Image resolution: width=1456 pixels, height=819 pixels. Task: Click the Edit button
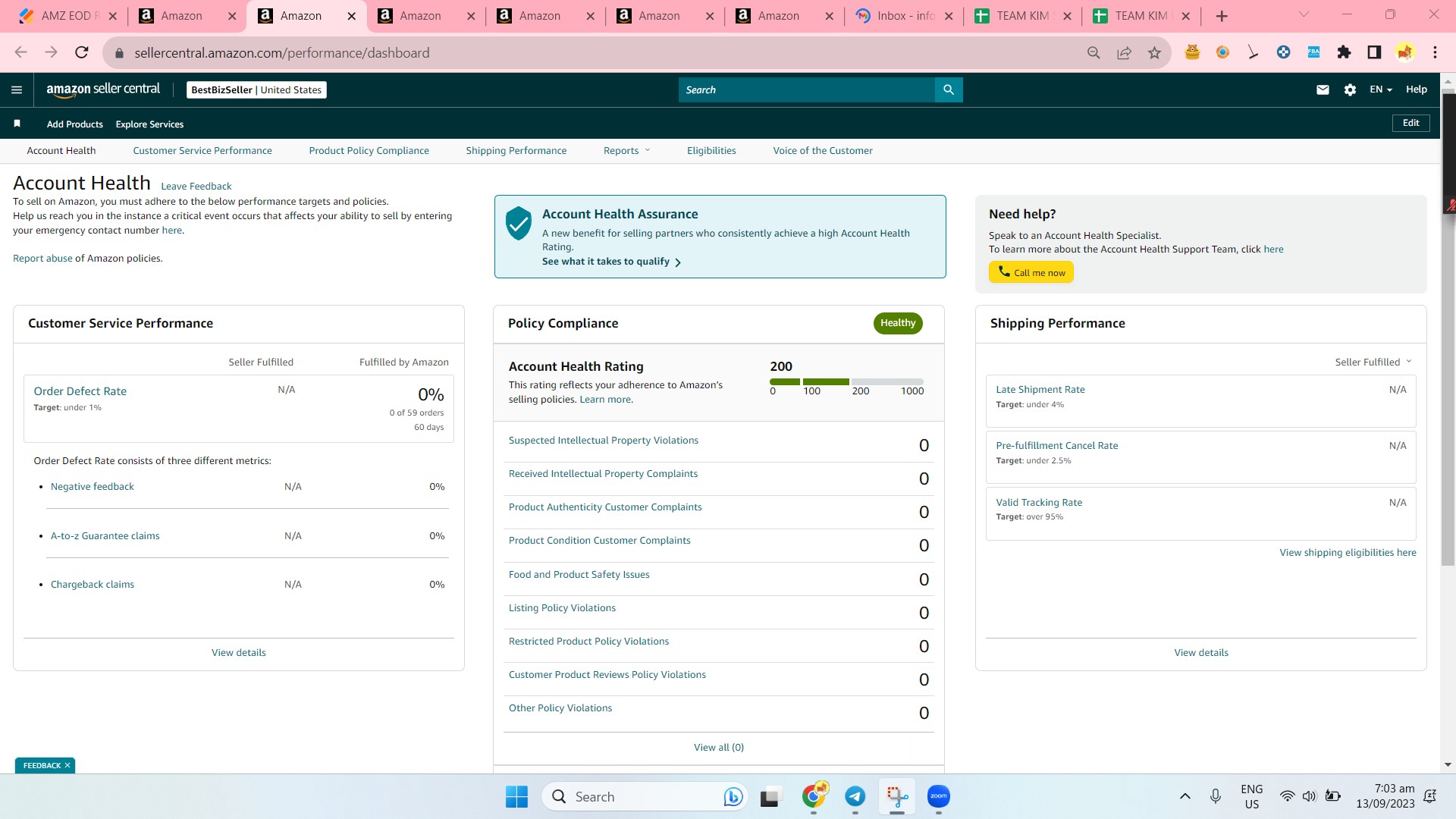point(1410,123)
